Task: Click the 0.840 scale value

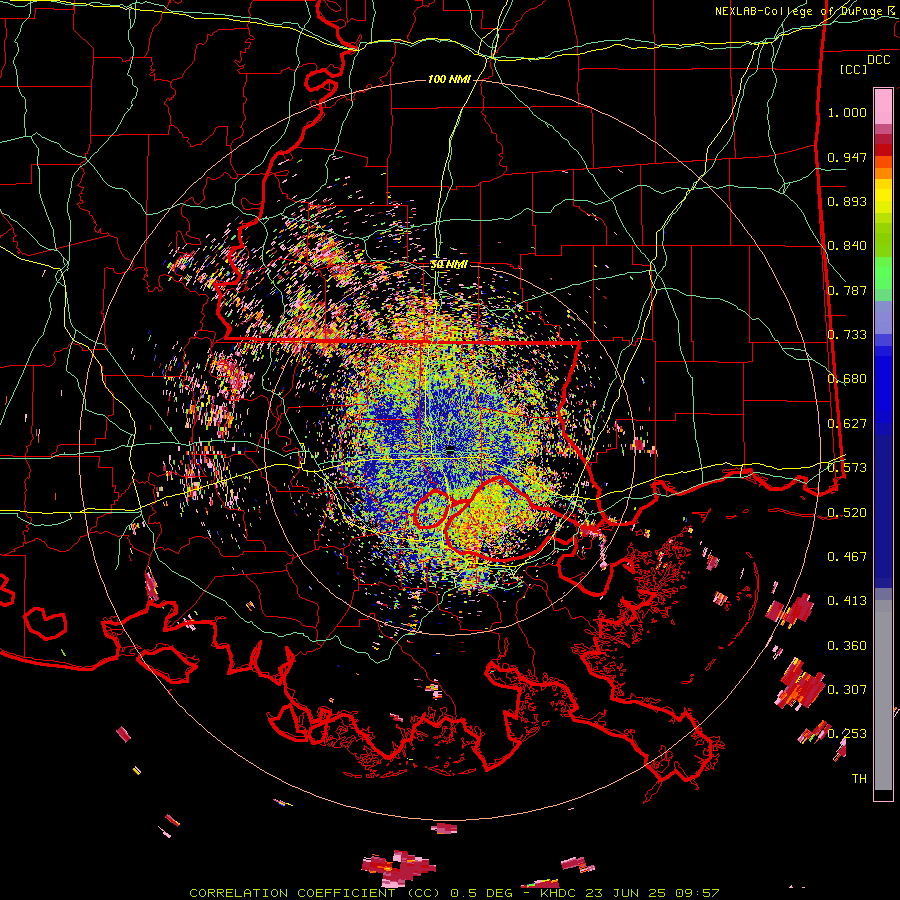Action: pyautogui.click(x=847, y=246)
